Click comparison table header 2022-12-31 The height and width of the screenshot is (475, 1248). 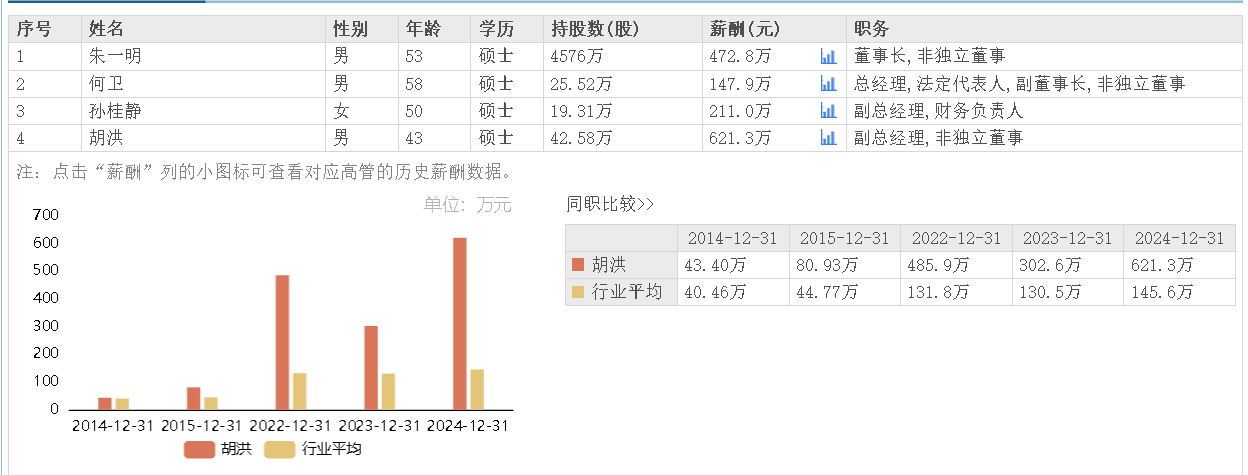tap(956, 238)
